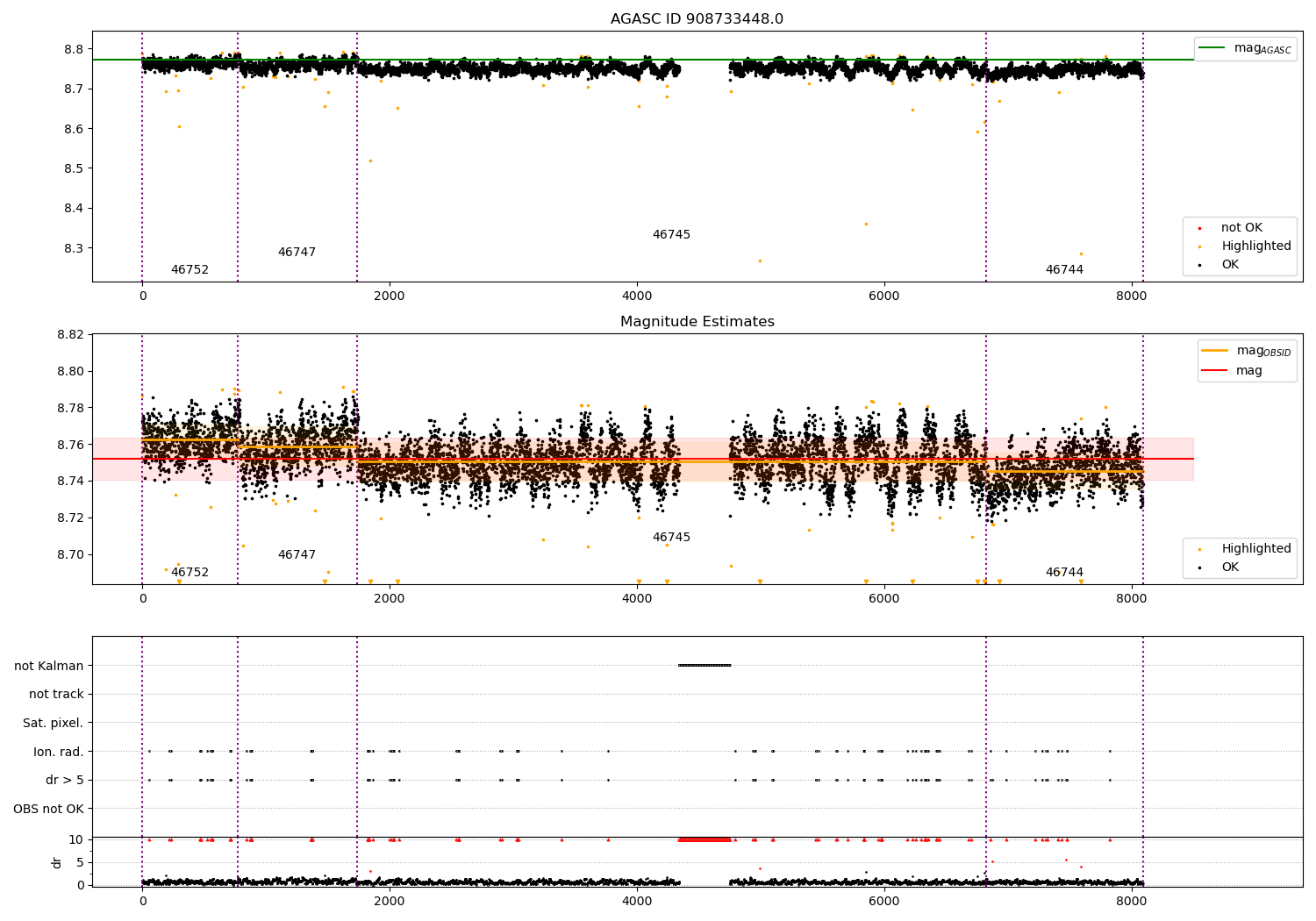Click '46744' in the Magnitude Estimates plot
The height and width of the screenshot is (921, 1316).
click(x=1064, y=573)
